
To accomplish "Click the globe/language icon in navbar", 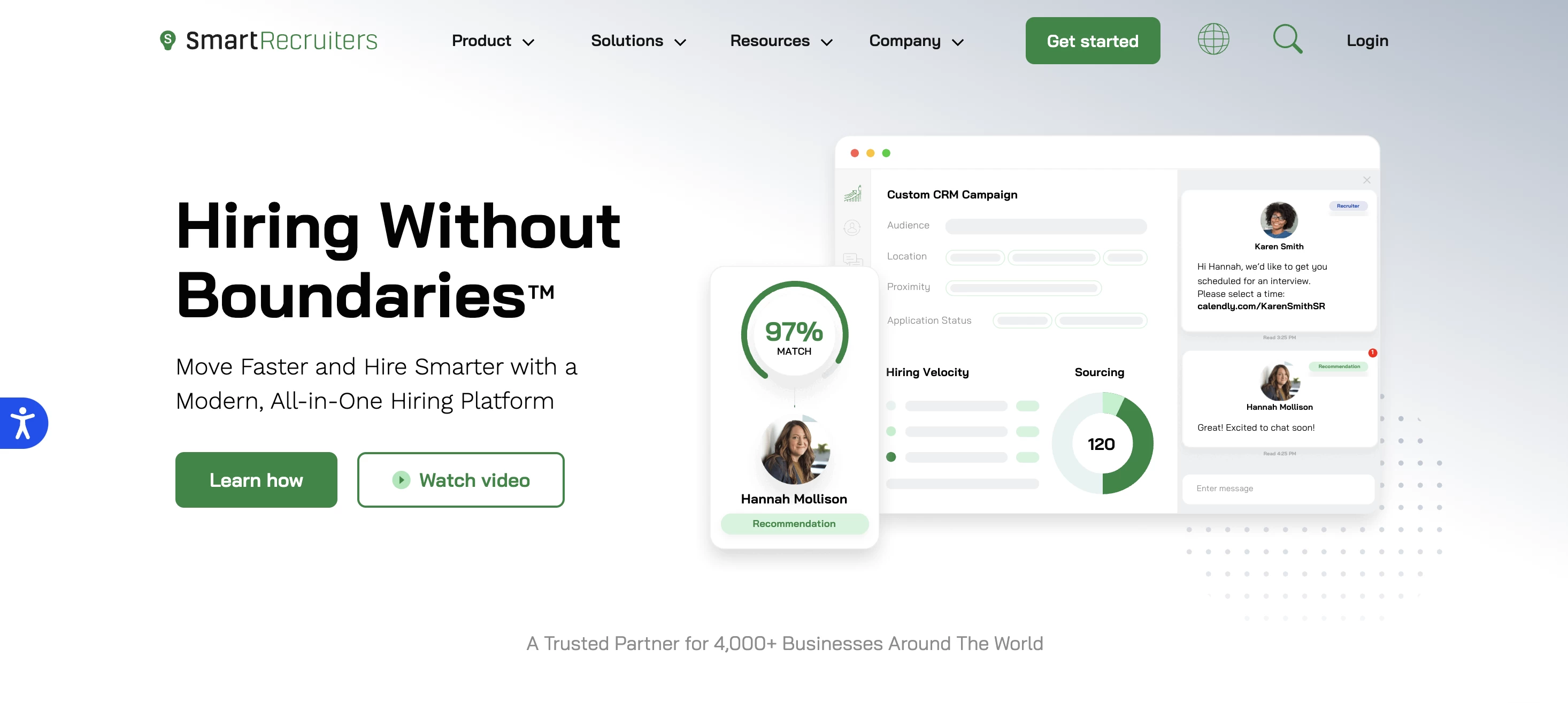I will [1214, 40].
